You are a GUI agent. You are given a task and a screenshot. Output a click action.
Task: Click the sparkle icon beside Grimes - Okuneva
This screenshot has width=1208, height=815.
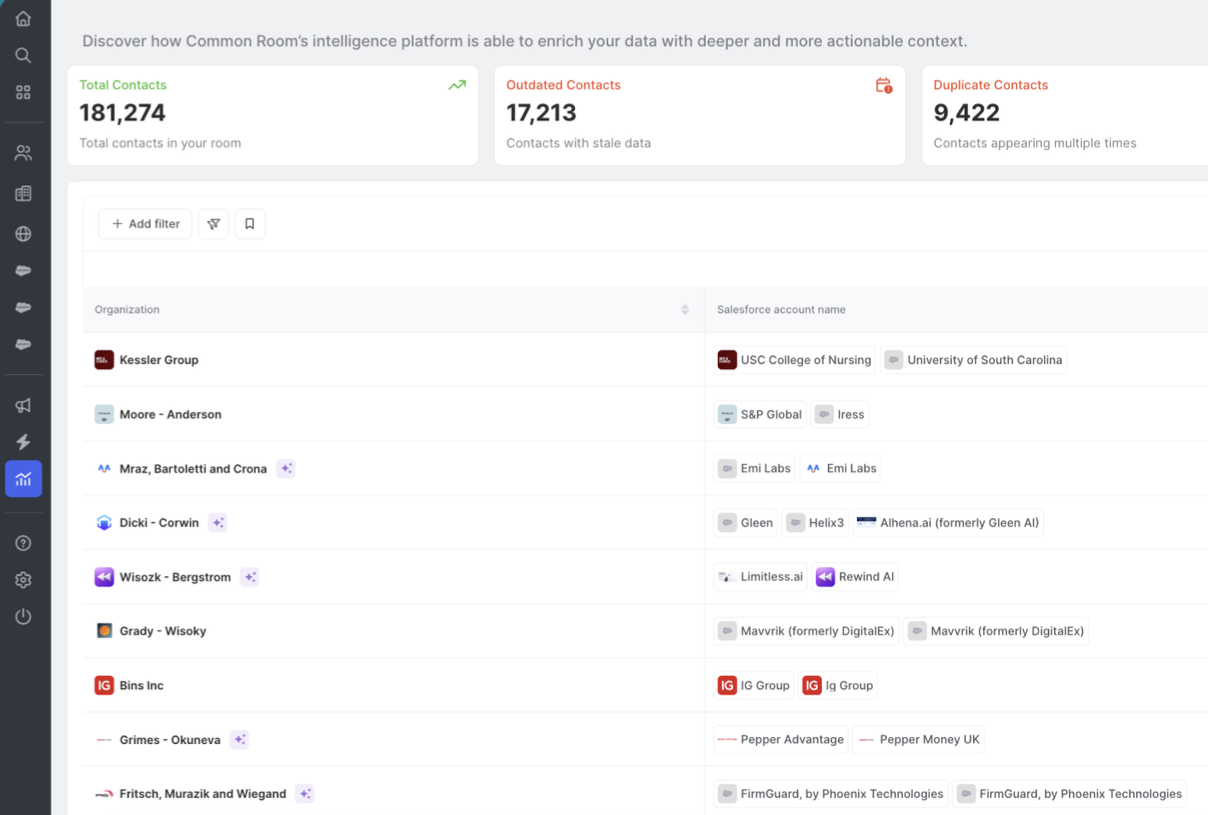click(239, 740)
